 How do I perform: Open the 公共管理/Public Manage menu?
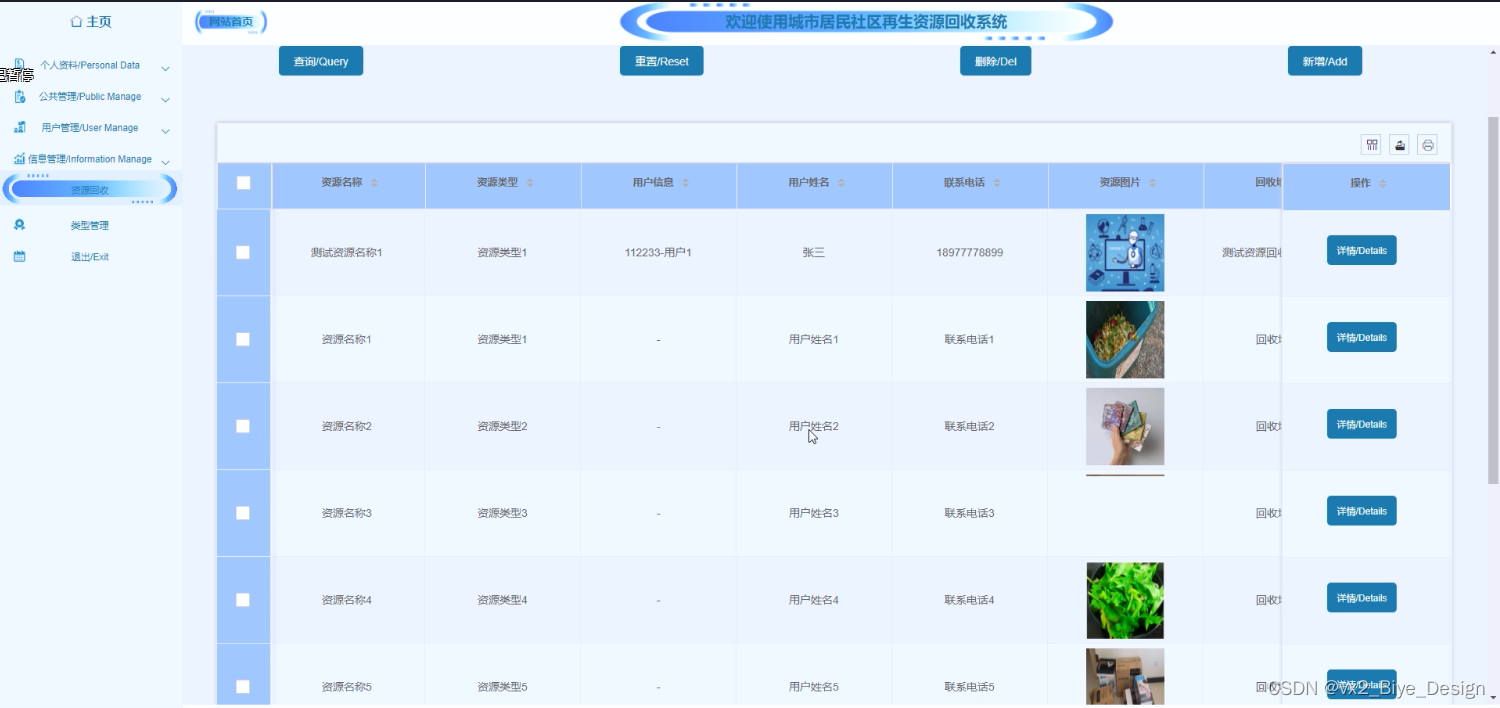pyautogui.click(x=91, y=97)
